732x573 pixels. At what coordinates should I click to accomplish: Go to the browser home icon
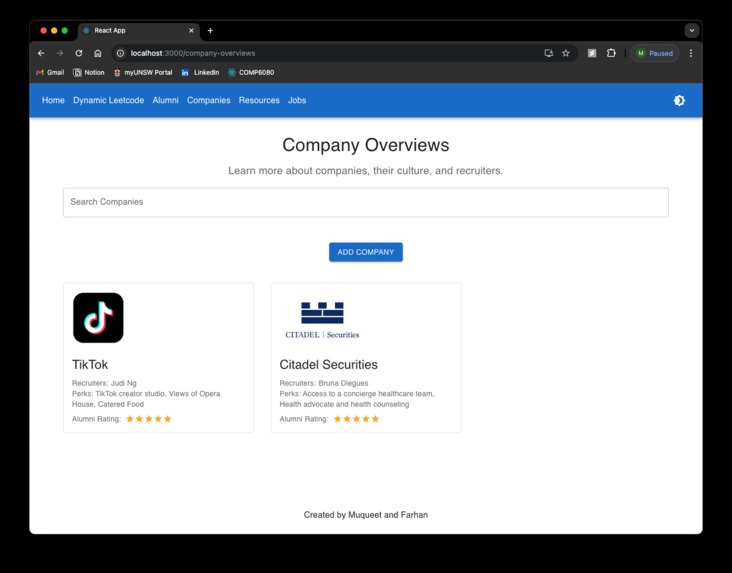(x=98, y=53)
